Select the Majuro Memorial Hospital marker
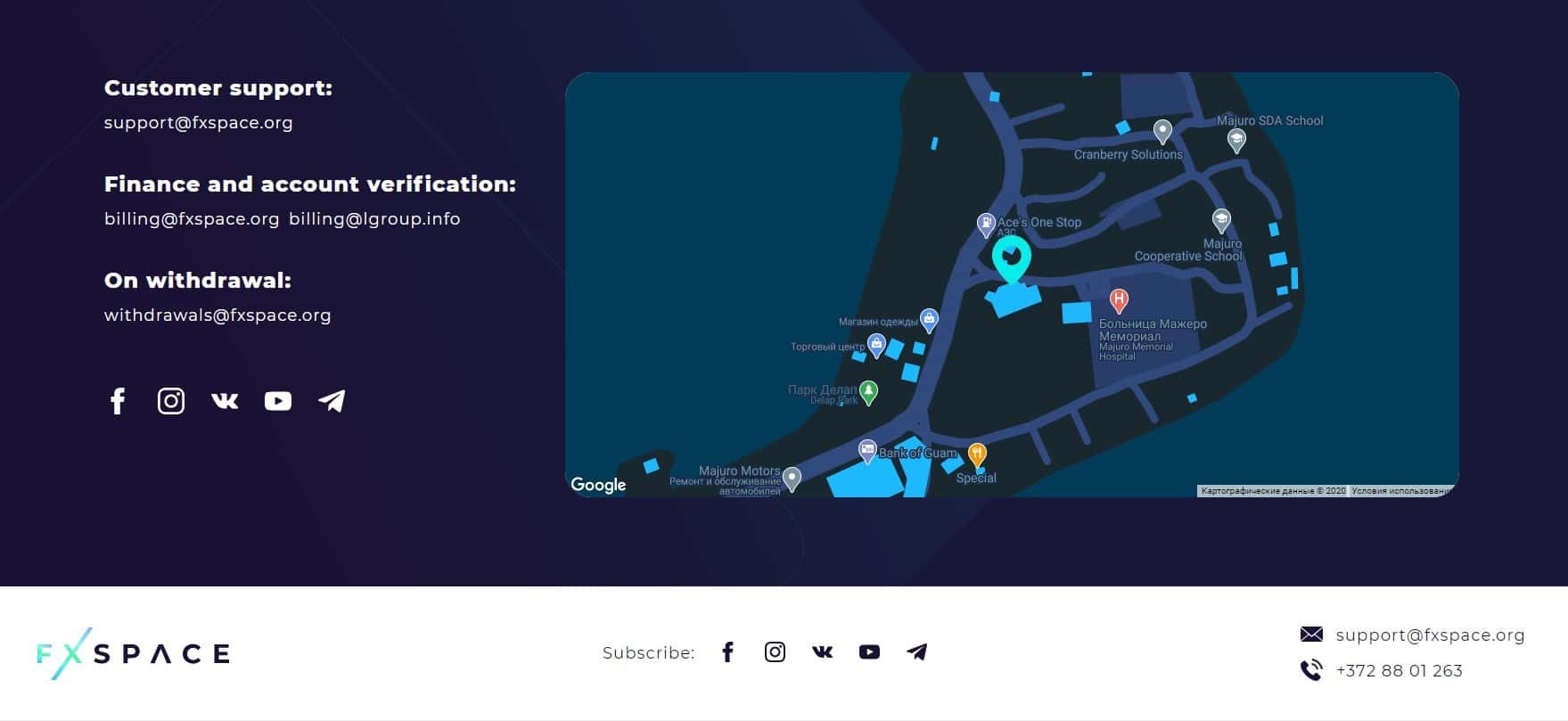Image resolution: width=1568 pixels, height=721 pixels. click(x=1119, y=300)
